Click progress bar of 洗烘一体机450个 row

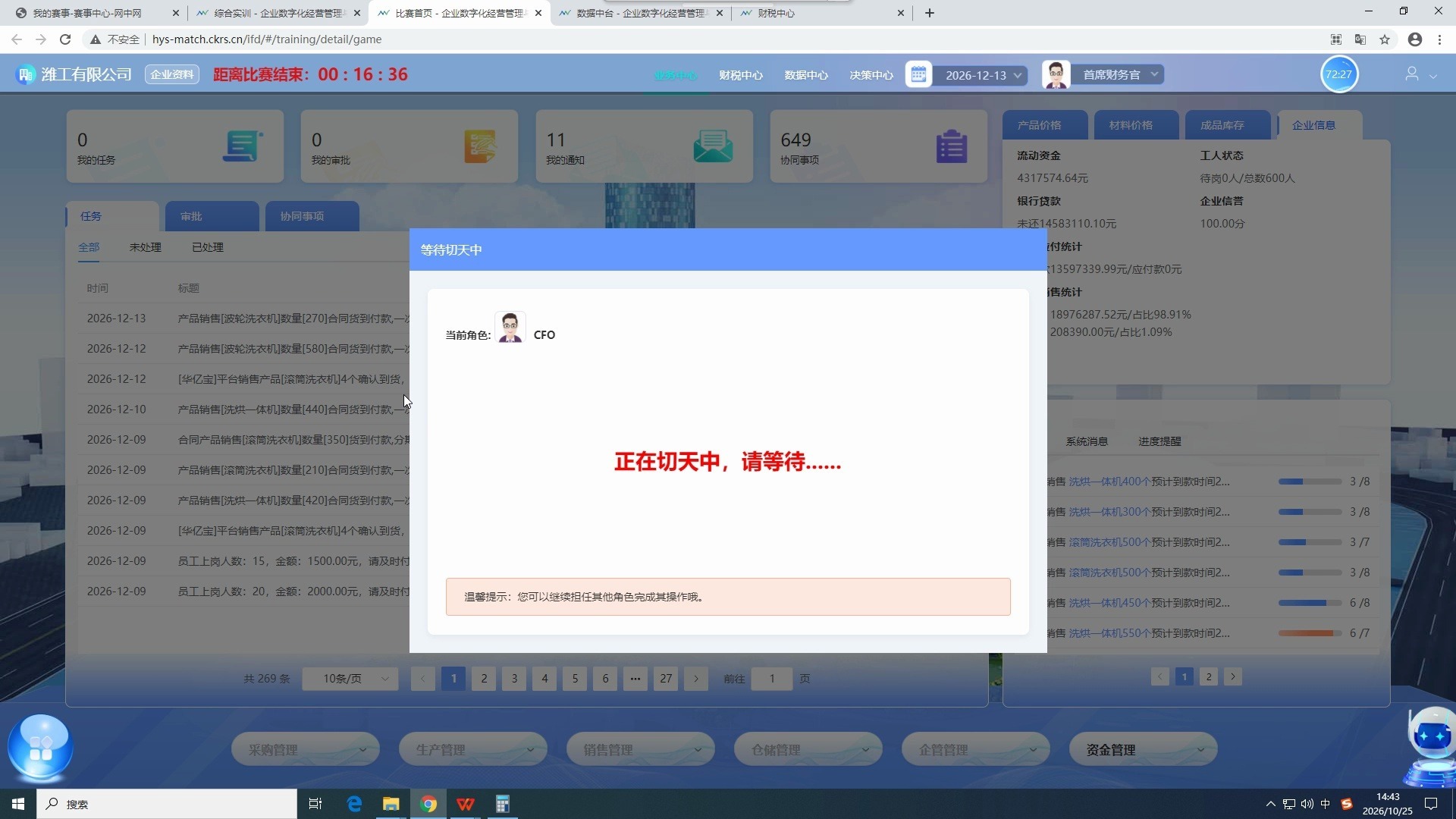pyautogui.click(x=1310, y=602)
